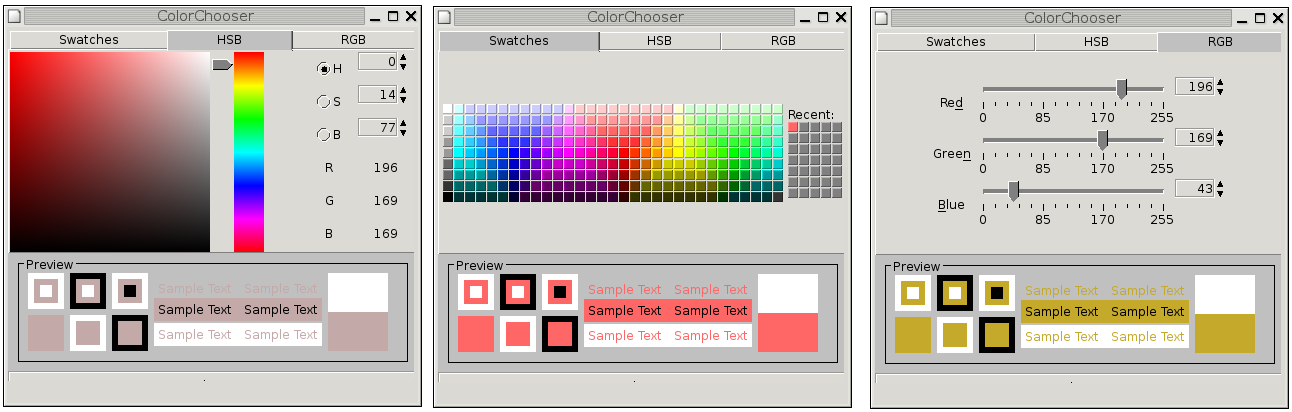Click the large pinkish-gray preview block in HSB window
Screen dimensions: 1292x412
coord(358,330)
